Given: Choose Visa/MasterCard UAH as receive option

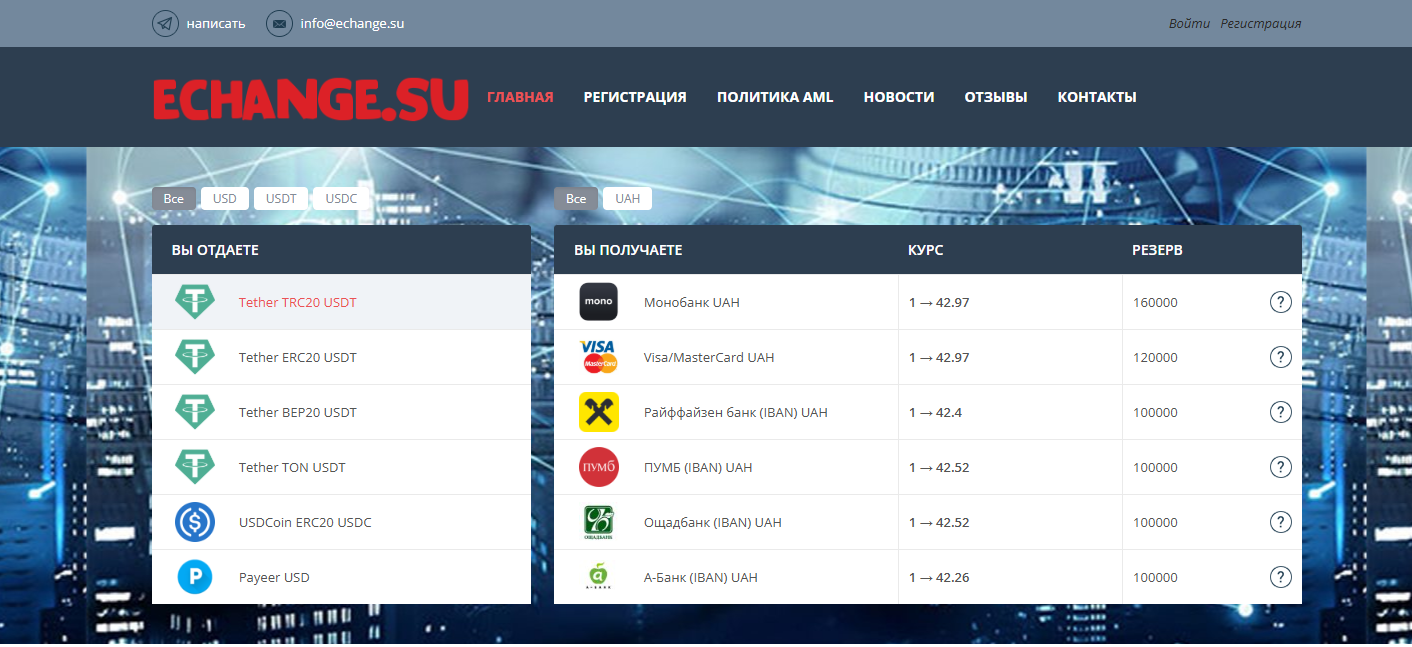Looking at the screenshot, I should [709, 357].
